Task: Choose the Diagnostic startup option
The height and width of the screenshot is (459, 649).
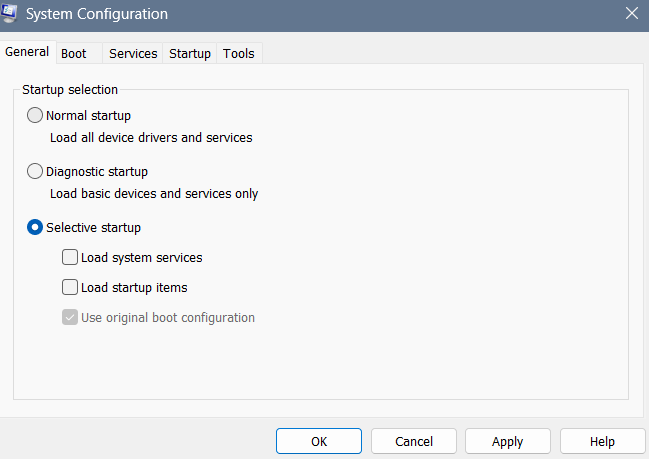Action: pos(35,171)
